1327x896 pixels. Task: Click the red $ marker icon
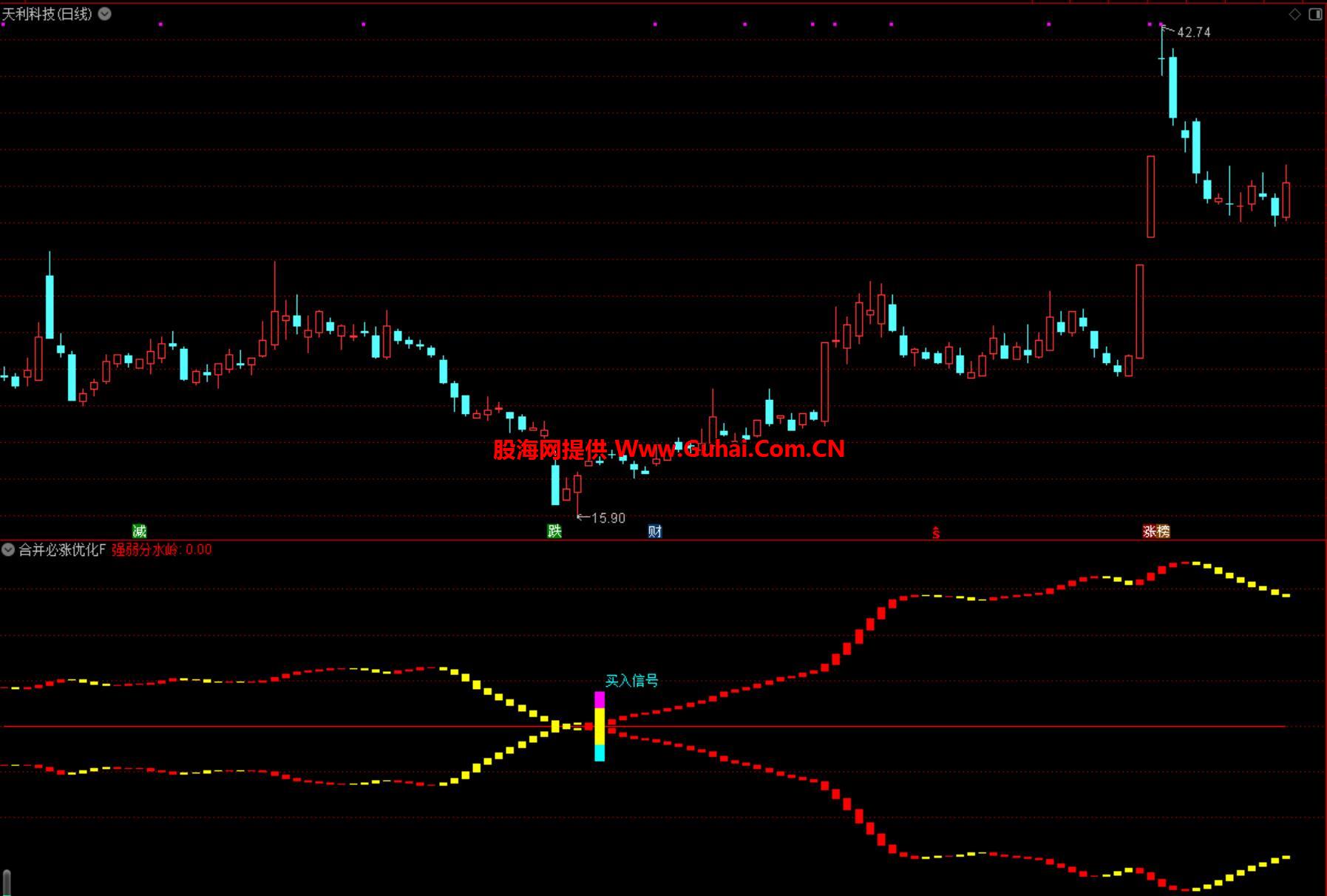click(935, 532)
